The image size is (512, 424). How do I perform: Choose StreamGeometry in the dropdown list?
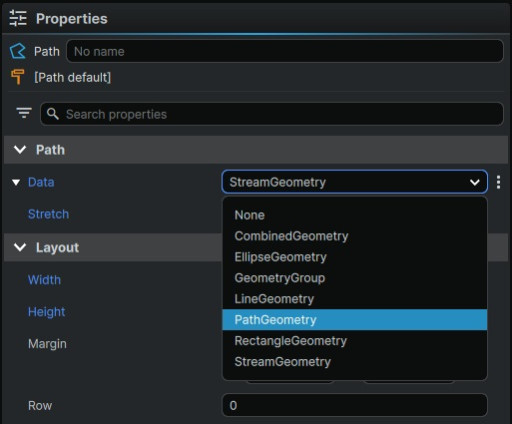click(355, 362)
